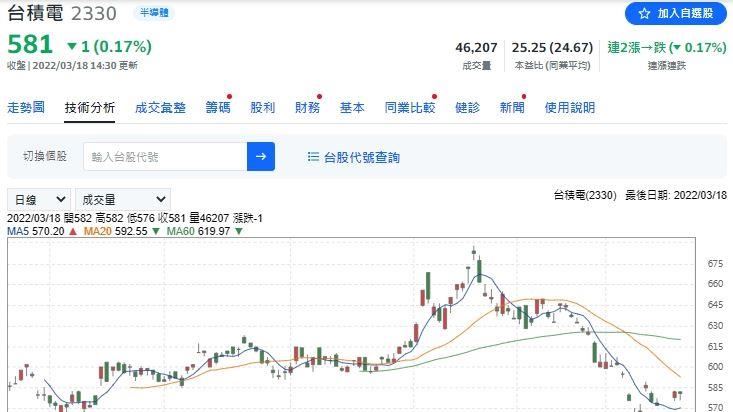The image size is (733, 412).
Task: Click the 46,207 volume value
Action: (x=476, y=47)
